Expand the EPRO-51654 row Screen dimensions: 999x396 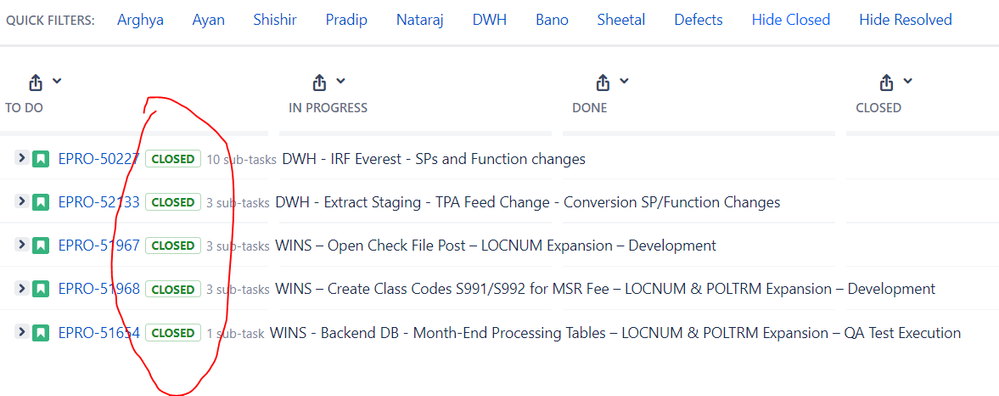[21, 332]
